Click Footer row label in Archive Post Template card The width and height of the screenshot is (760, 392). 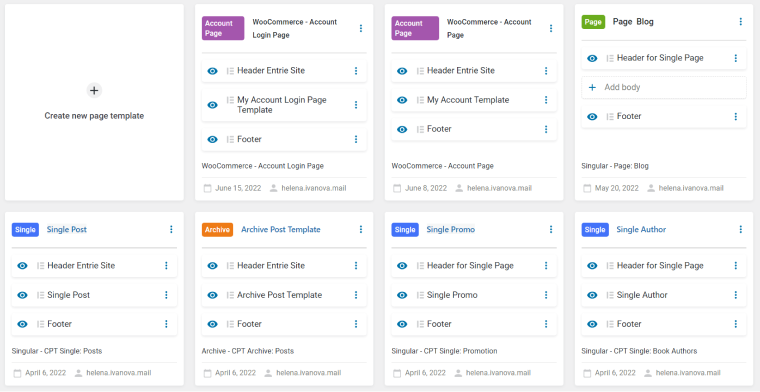pyautogui.click(x=249, y=324)
